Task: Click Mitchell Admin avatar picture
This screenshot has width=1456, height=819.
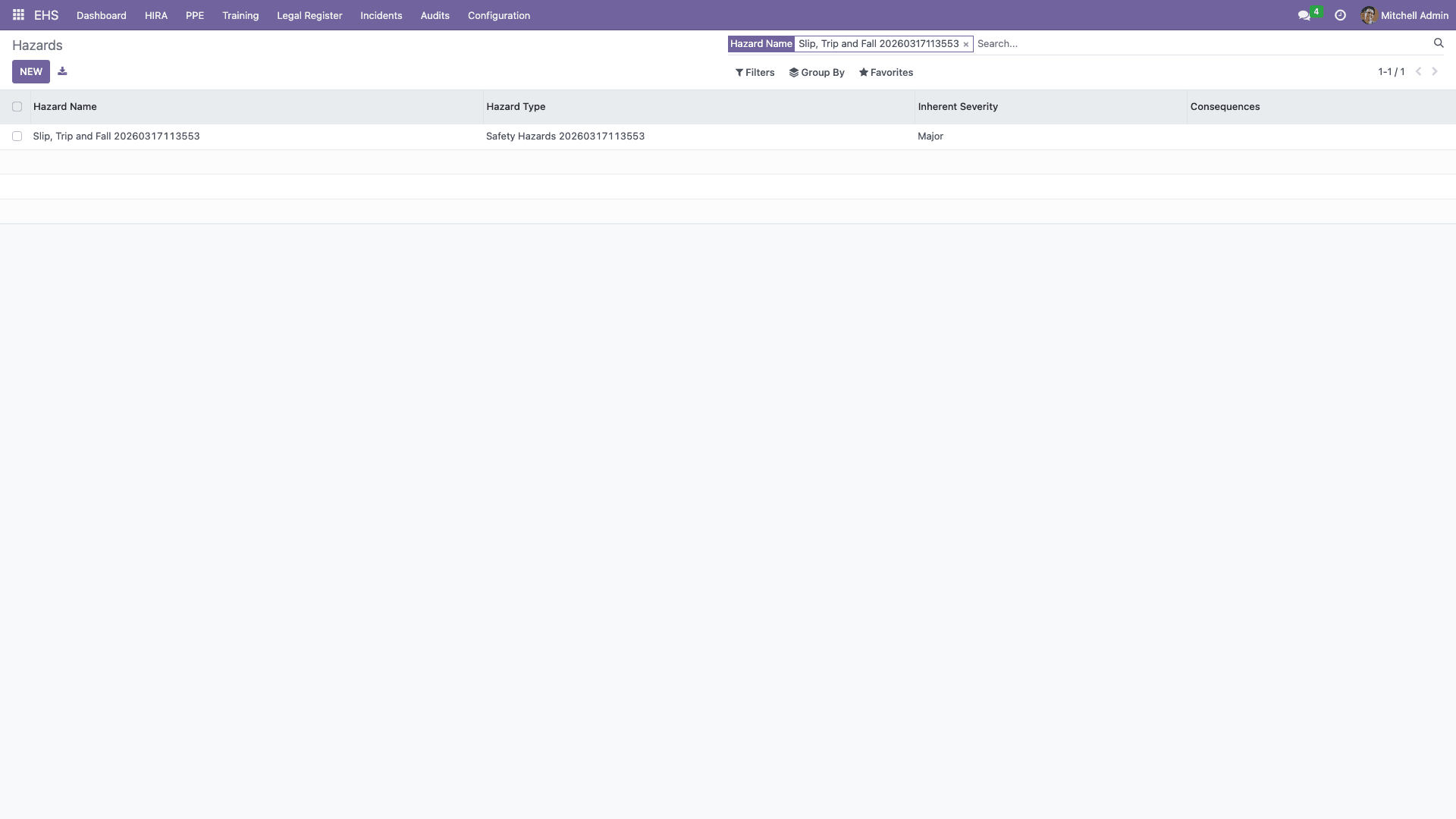Action: pos(1368,15)
